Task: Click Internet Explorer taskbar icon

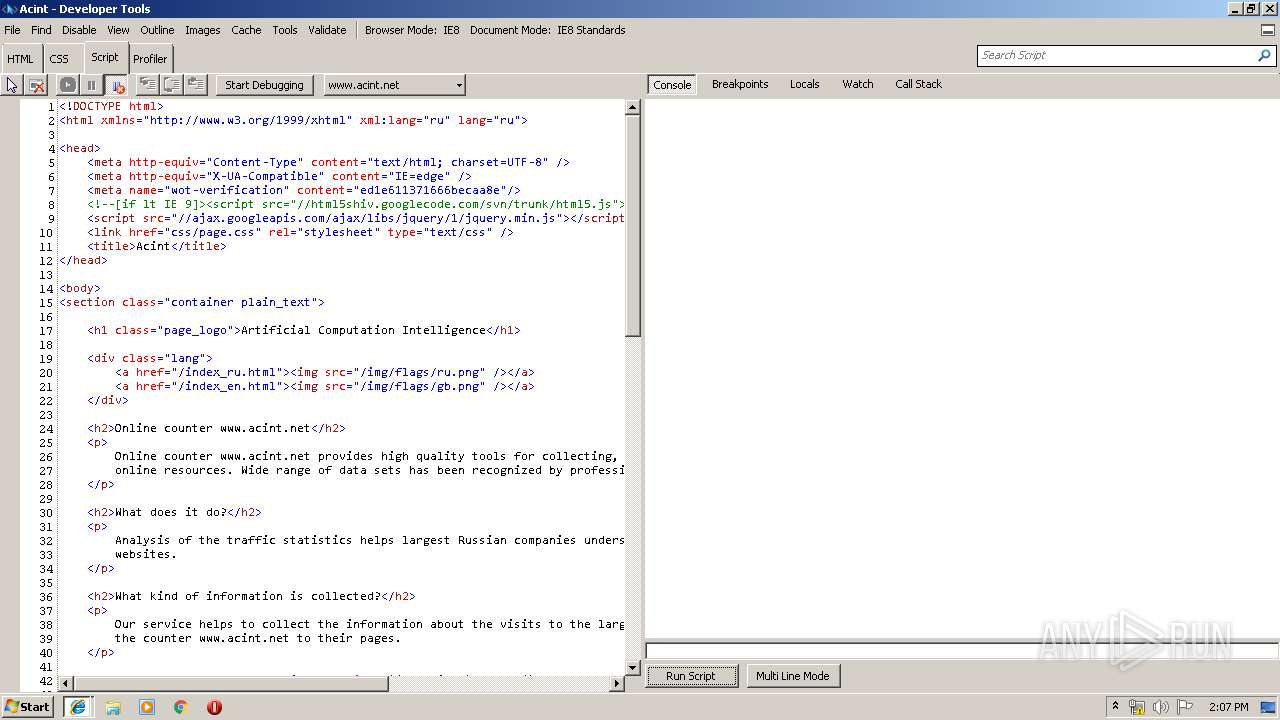Action: tap(78, 707)
